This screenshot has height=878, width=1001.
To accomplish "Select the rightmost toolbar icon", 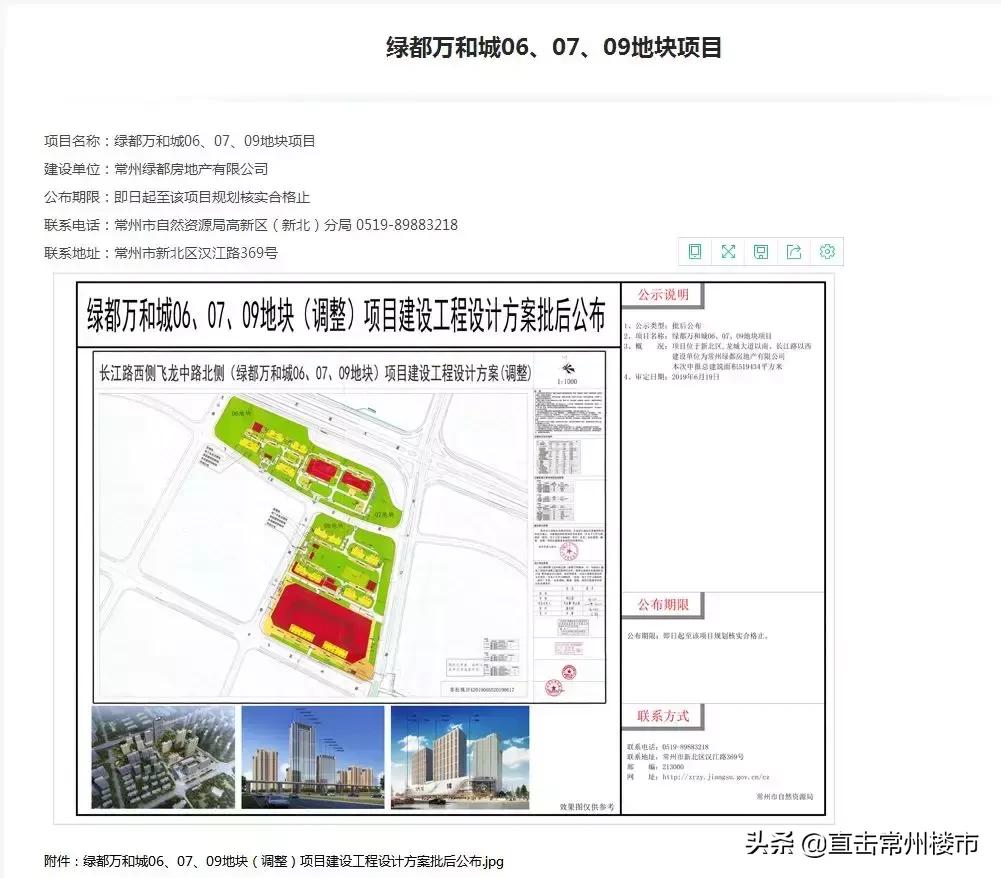I will [x=827, y=252].
